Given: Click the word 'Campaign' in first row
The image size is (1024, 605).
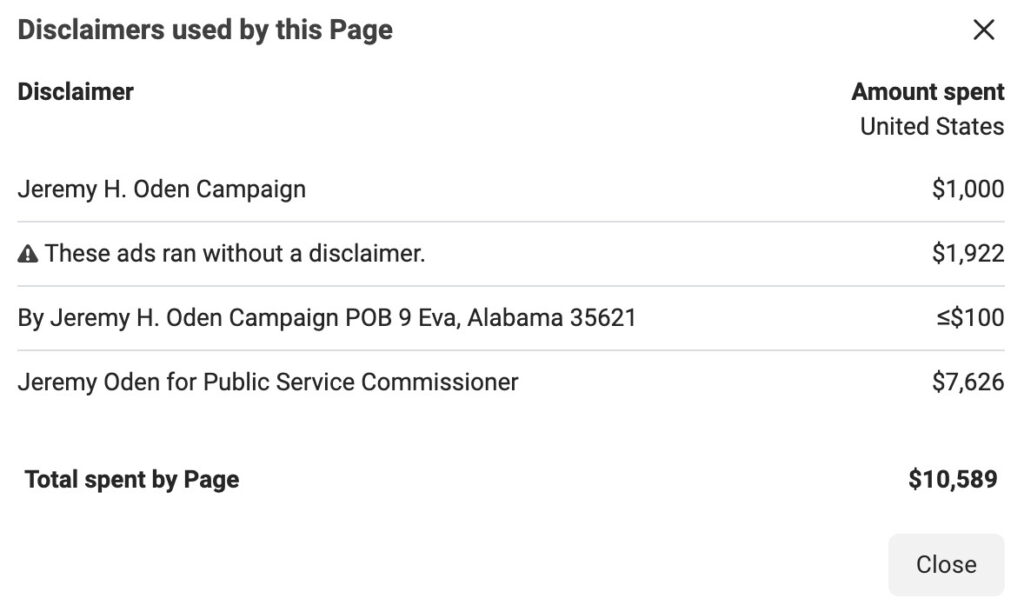Looking at the screenshot, I should [x=251, y=189].
